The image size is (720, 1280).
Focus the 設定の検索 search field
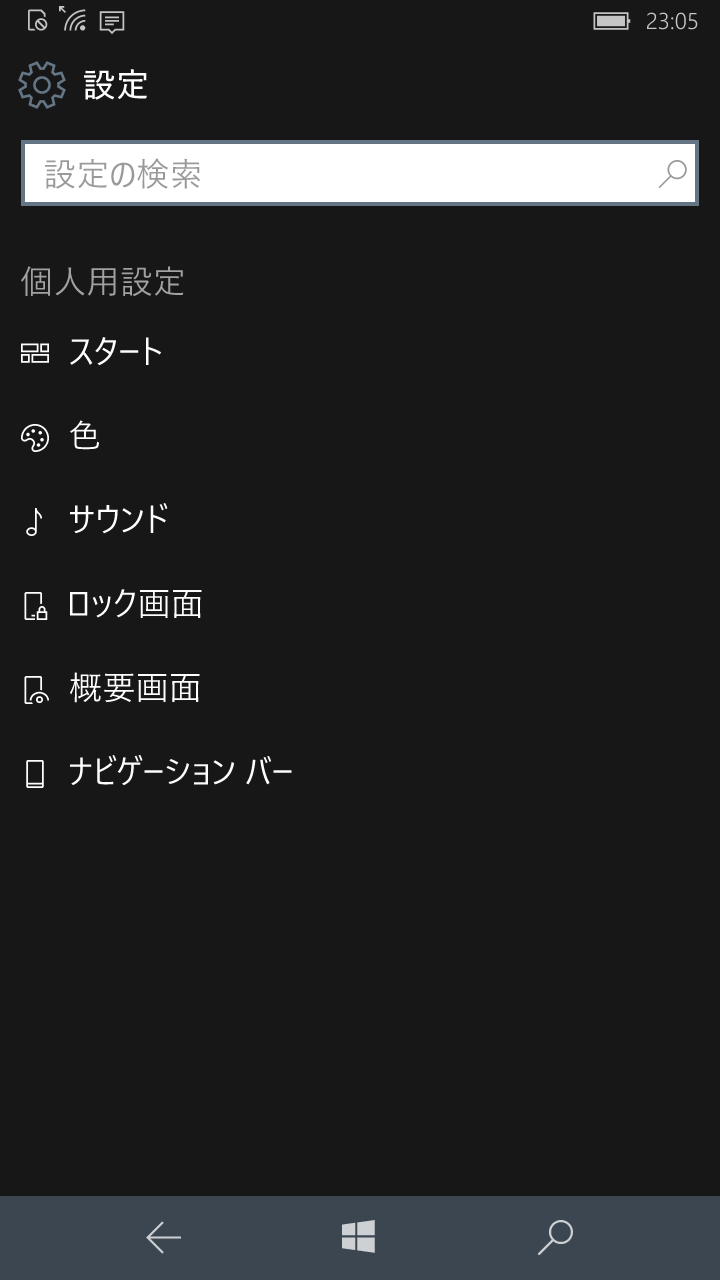[x=340, y=174]
